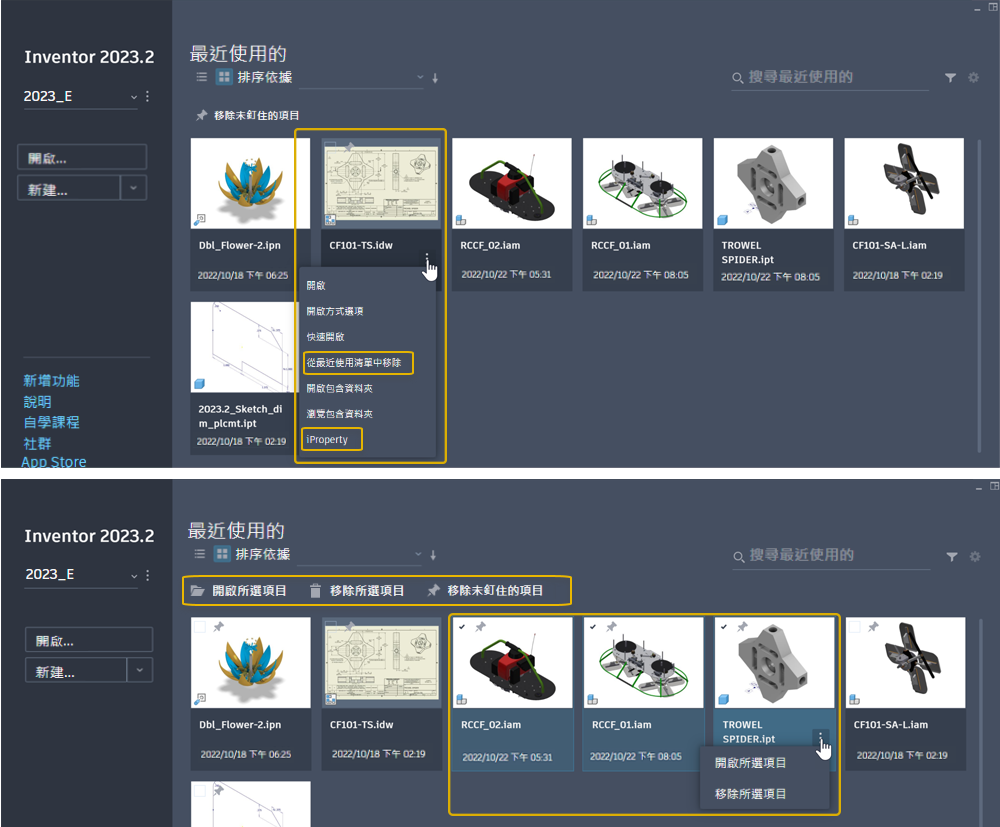
Task: Switch to grid view in upper window
Action: [224, 77]
